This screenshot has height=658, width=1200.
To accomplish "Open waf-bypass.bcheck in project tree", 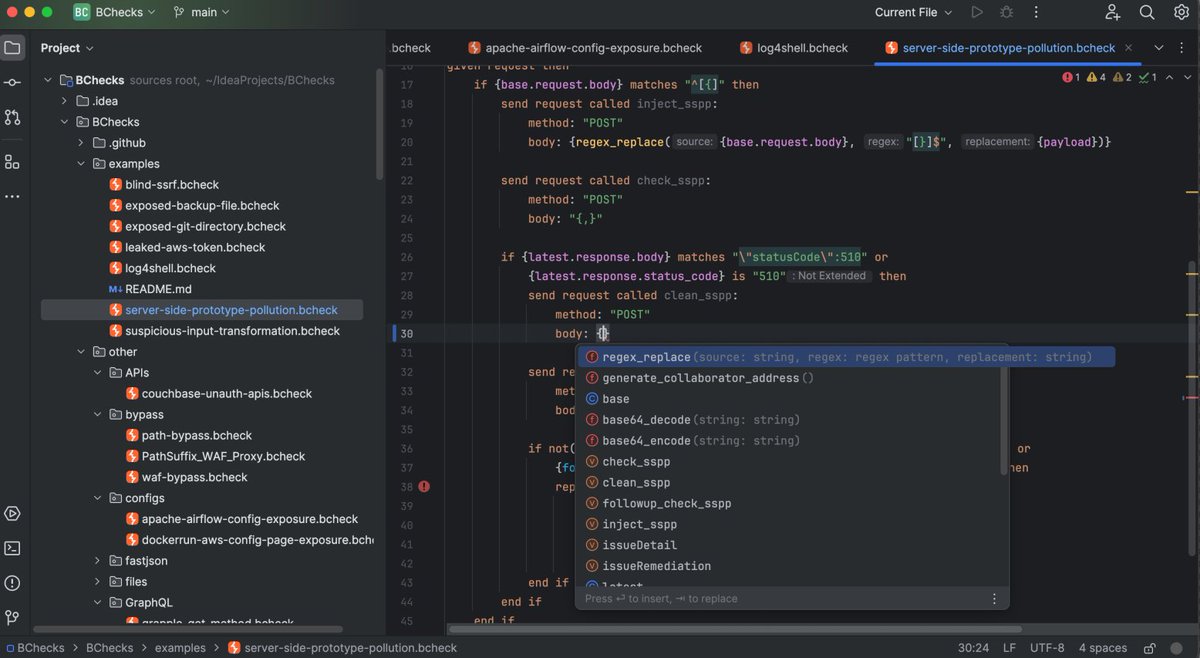I will (x=195, y=477).
